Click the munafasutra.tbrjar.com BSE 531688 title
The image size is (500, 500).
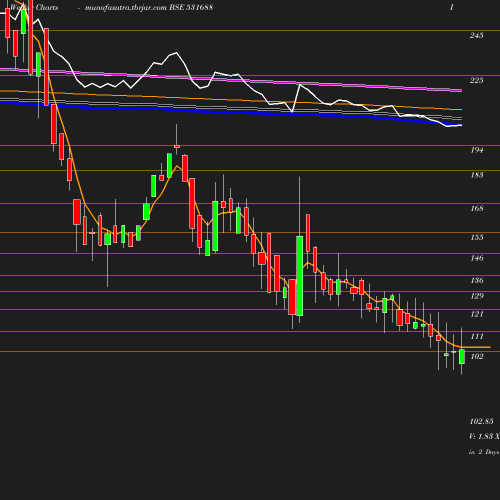[149, 7]
